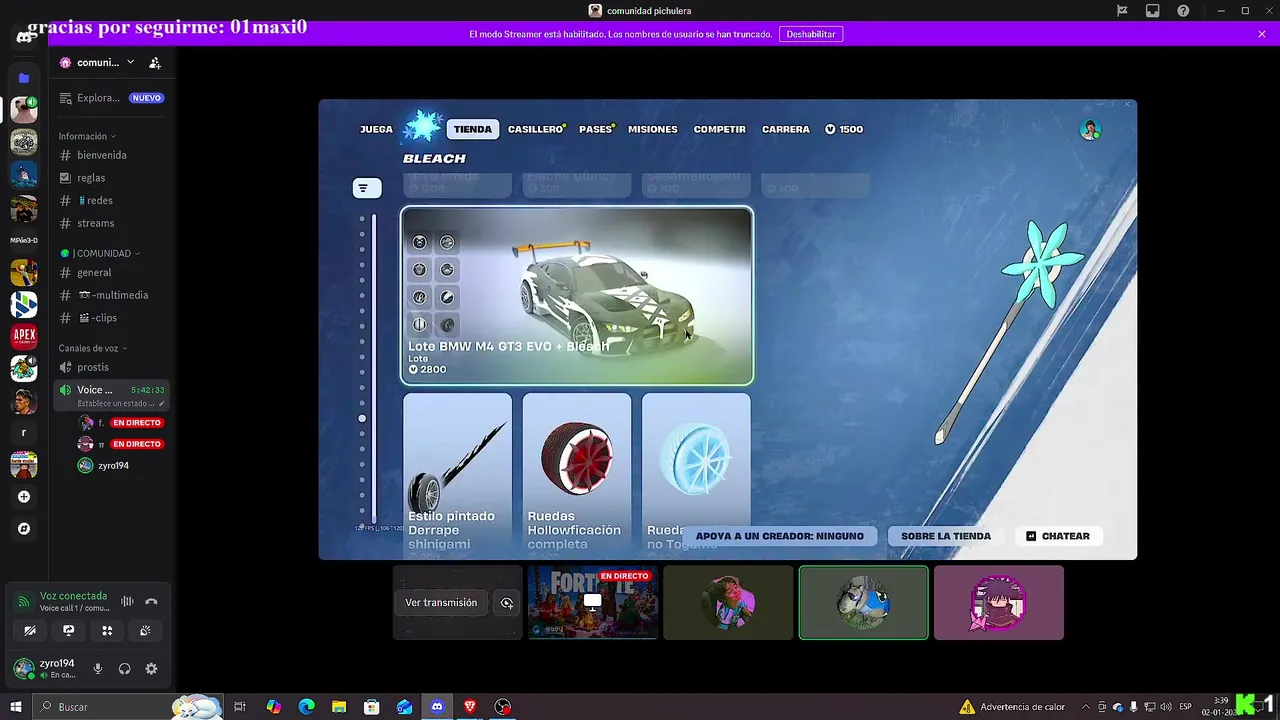The width and height of the screenshot is (1280, 720).
Task: Click the CHATEAR button
Action: (x=1058, y=536)
